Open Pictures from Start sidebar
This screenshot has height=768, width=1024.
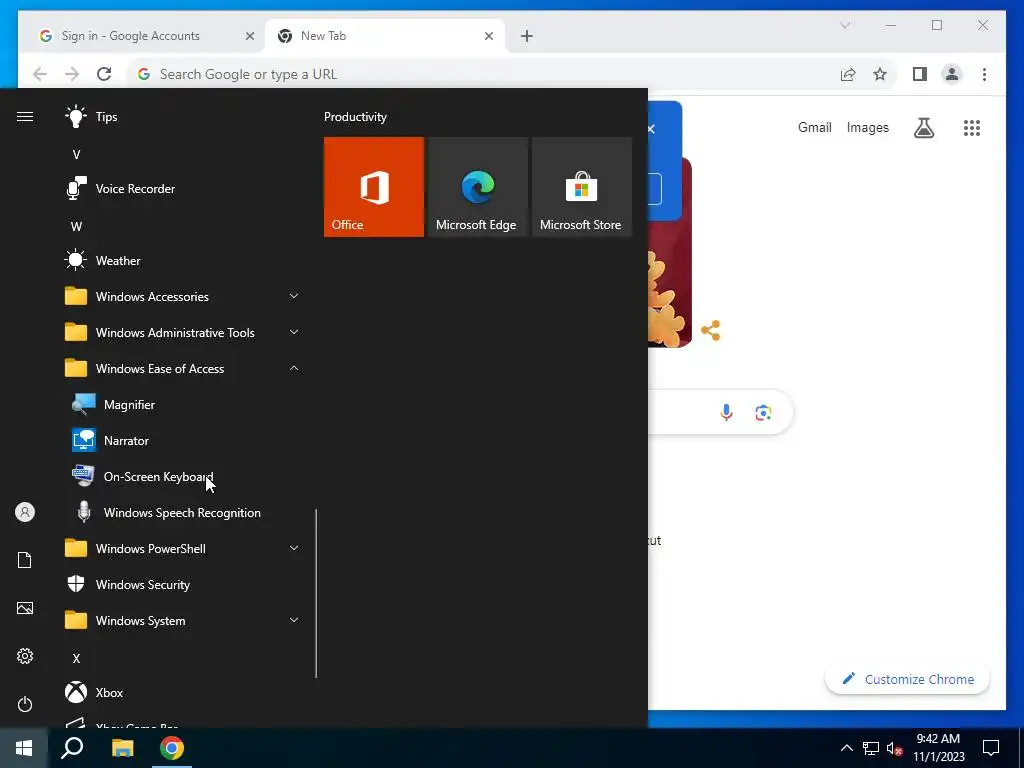pos(25,608)
